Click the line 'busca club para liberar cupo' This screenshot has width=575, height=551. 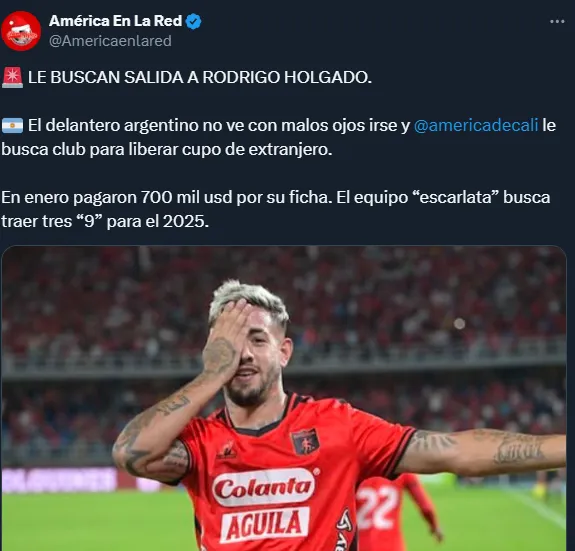[x=167, y=150]
